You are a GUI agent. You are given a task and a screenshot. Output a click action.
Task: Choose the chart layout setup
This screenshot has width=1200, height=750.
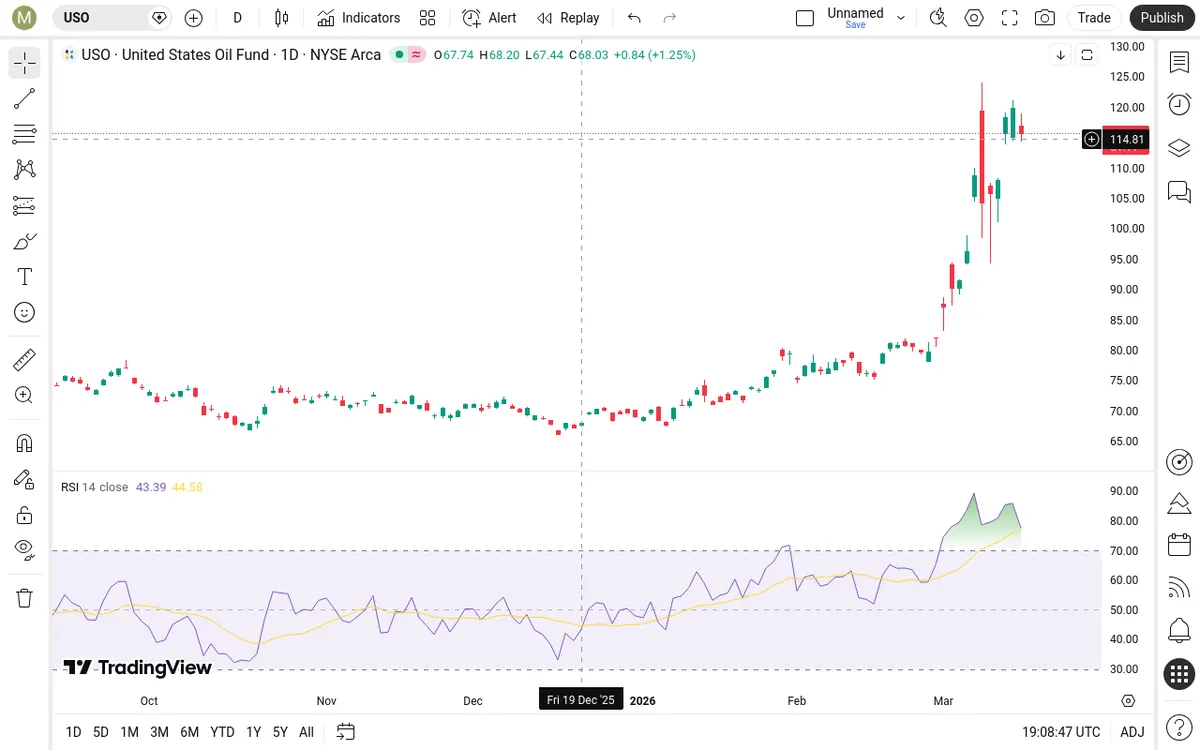pyautogui.click(x=805, y=17)
